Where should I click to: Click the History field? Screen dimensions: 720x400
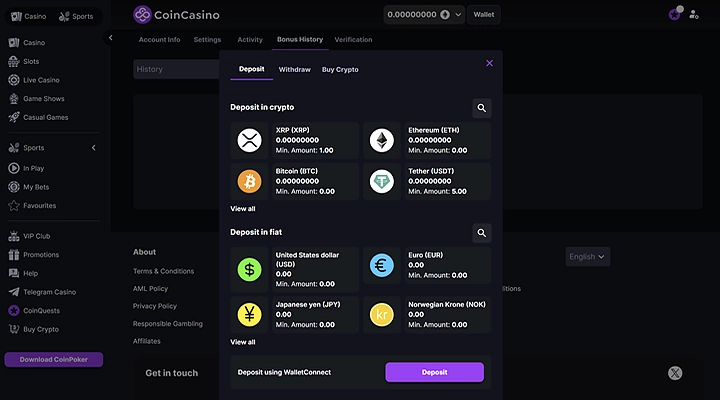pos(176,69)
